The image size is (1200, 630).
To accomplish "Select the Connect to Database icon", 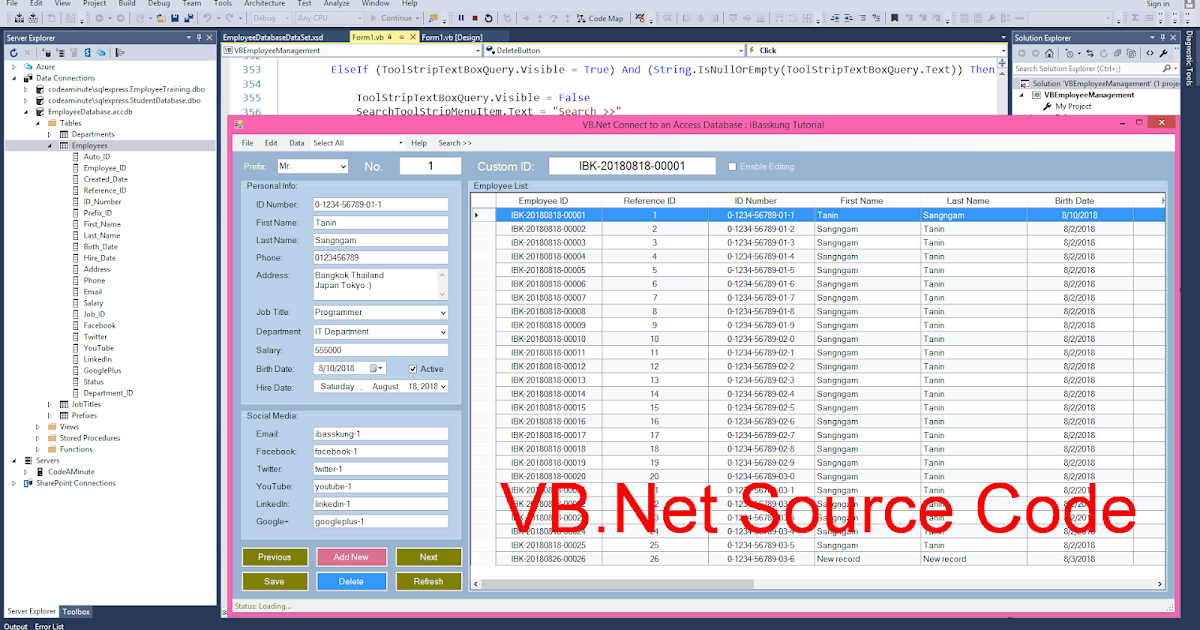I will coord(48,53).
